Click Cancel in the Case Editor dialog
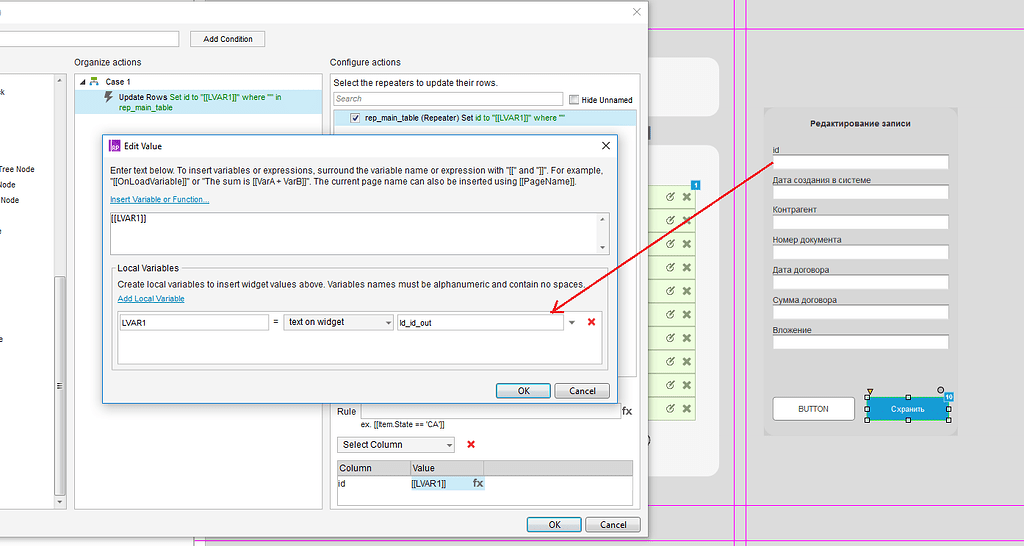The width and height of the screenshot is (1024, 546). click(x=613, y=524)
